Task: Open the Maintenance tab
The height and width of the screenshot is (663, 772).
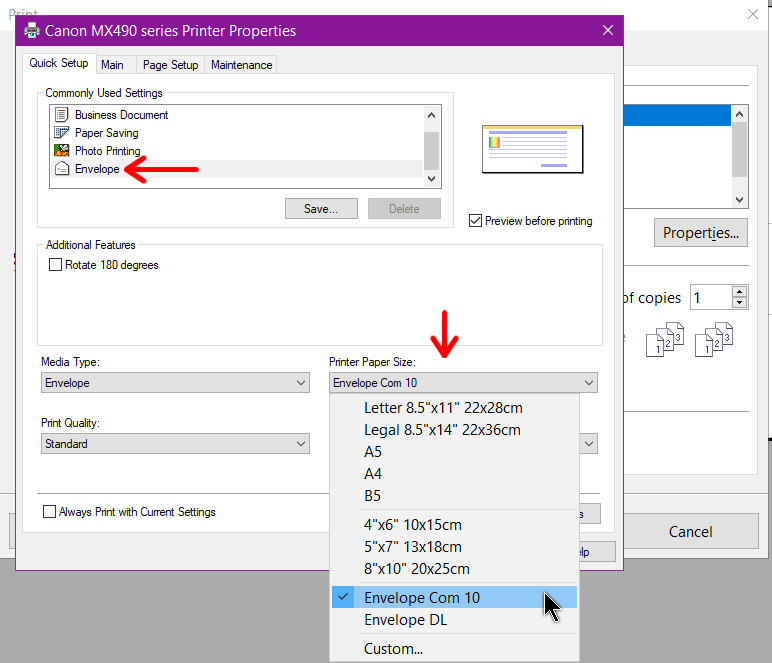Action: [x=241, y=65]
